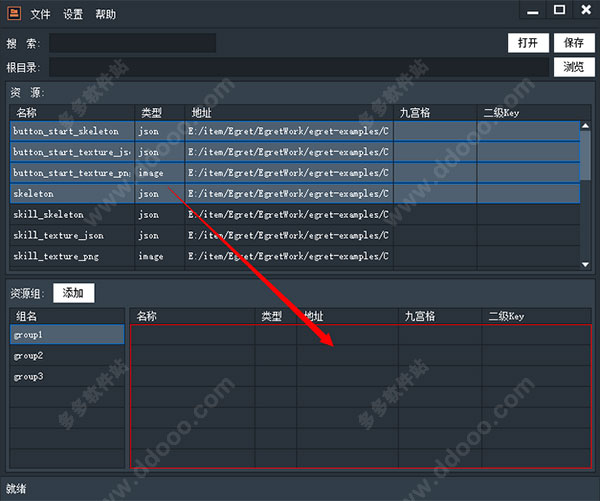Viewport: 600px width, 501px height.
Task: Select the button_start_texture_png row name
Action: pyautogui.click(x=72, y=173)
